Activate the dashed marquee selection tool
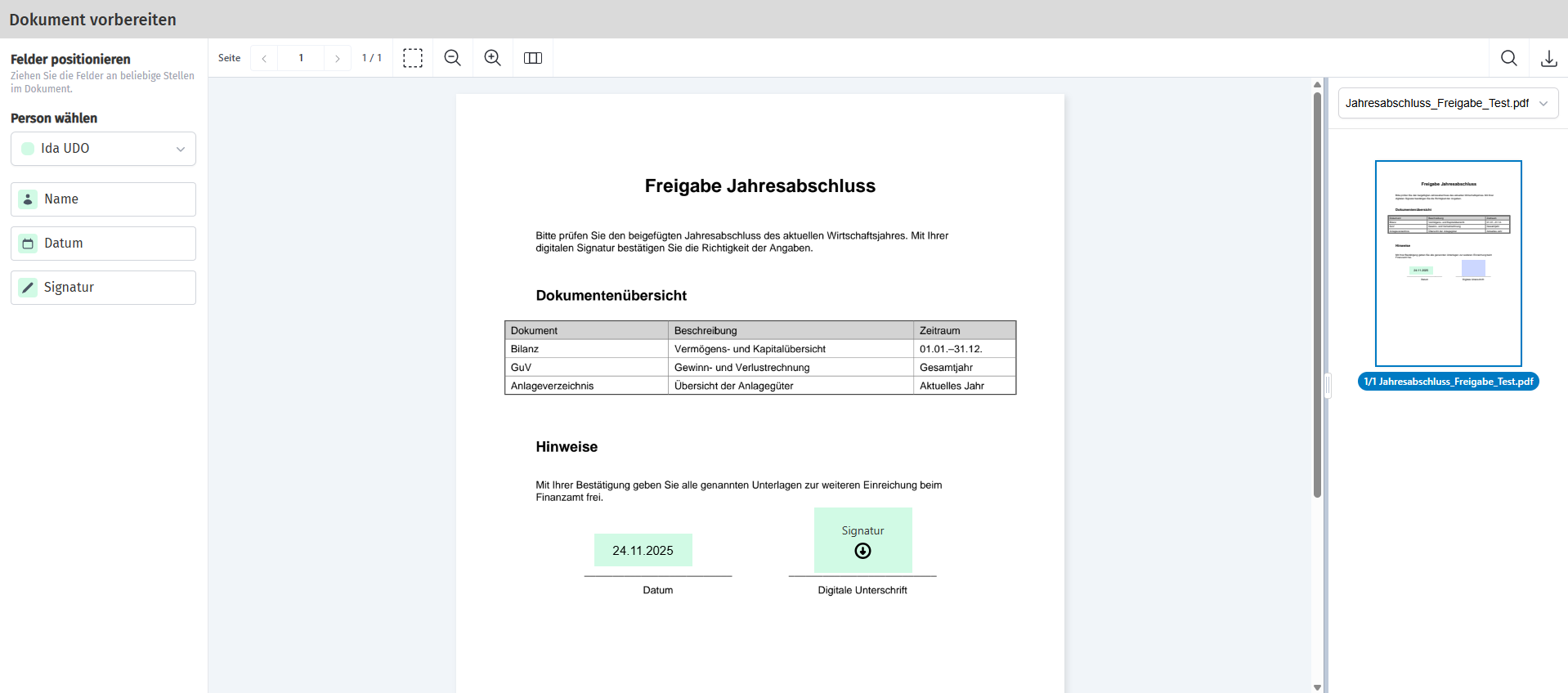The width and height of the screenshot is (1568, 693). tap(413, 58)
